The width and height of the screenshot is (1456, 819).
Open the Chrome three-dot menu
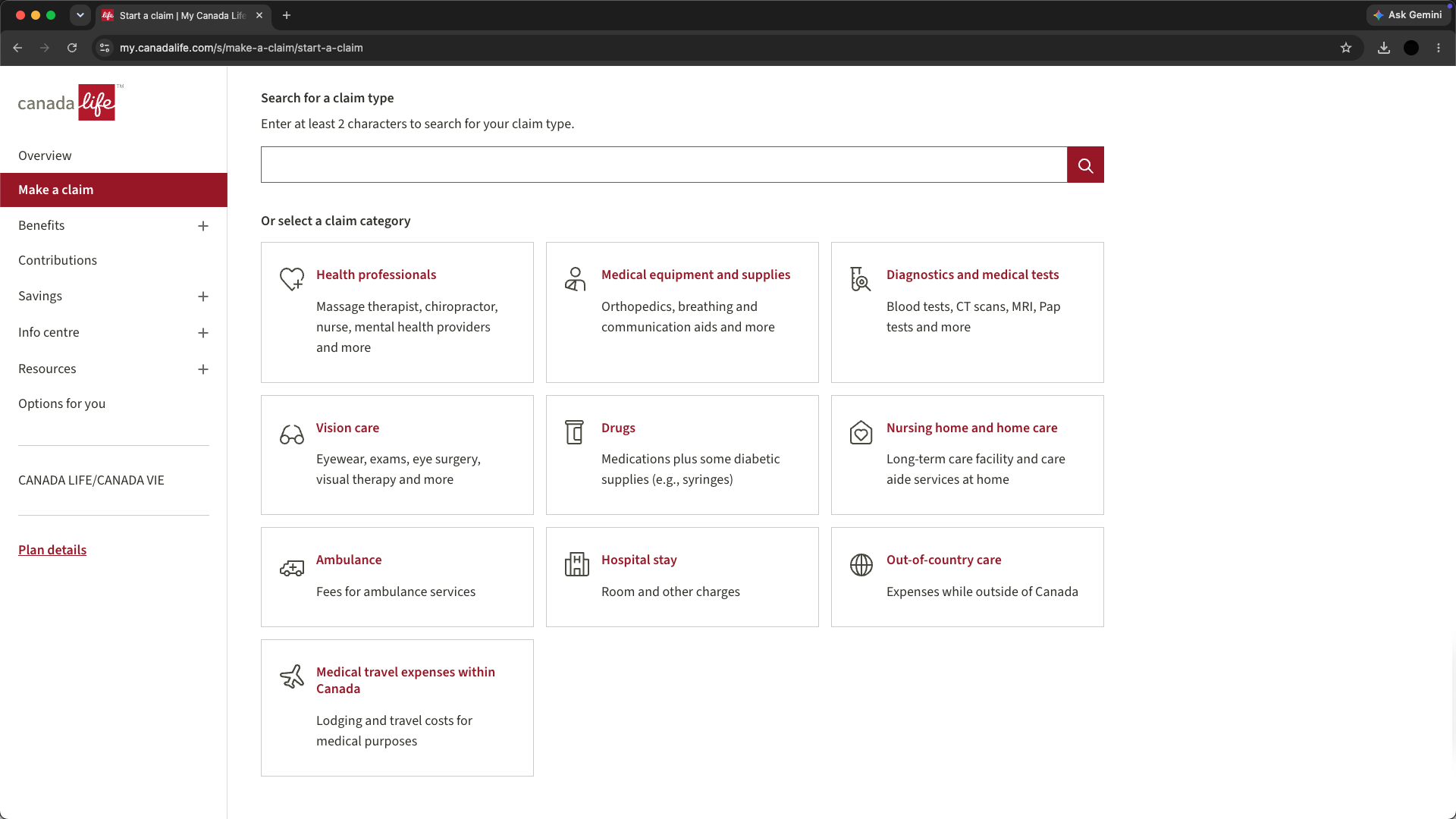(1439, 48)
